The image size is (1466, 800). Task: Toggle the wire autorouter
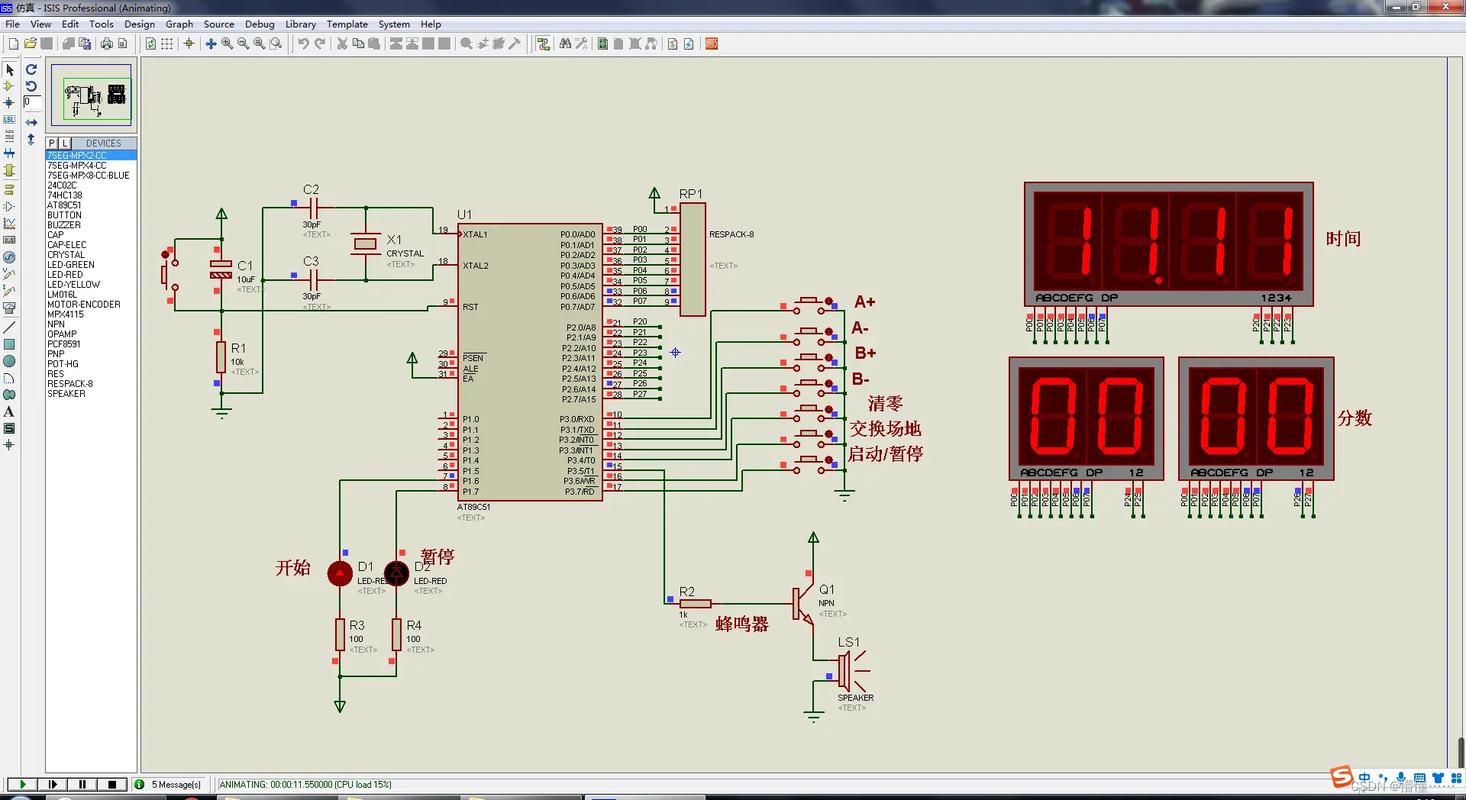[543, 44]
